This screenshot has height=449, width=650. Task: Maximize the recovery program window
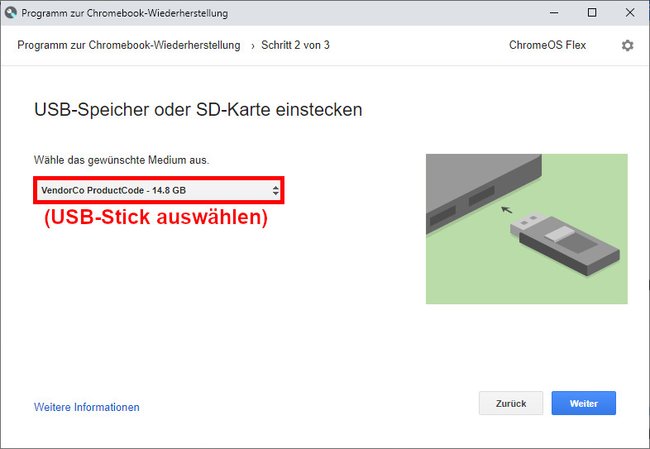coord(592,13)
